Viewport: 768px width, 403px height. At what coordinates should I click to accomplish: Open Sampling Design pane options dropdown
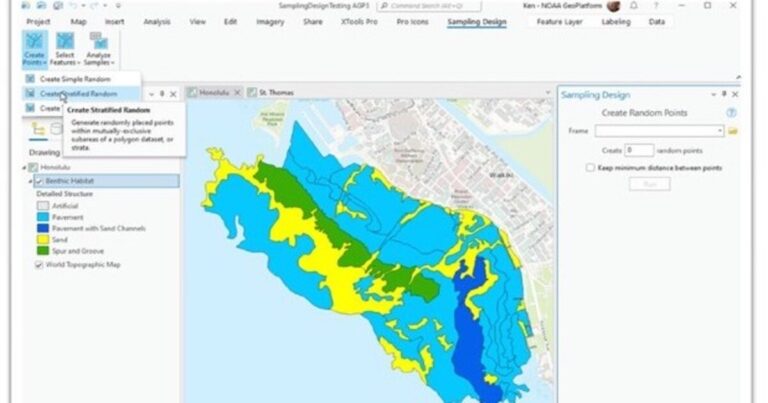(713, 94)
